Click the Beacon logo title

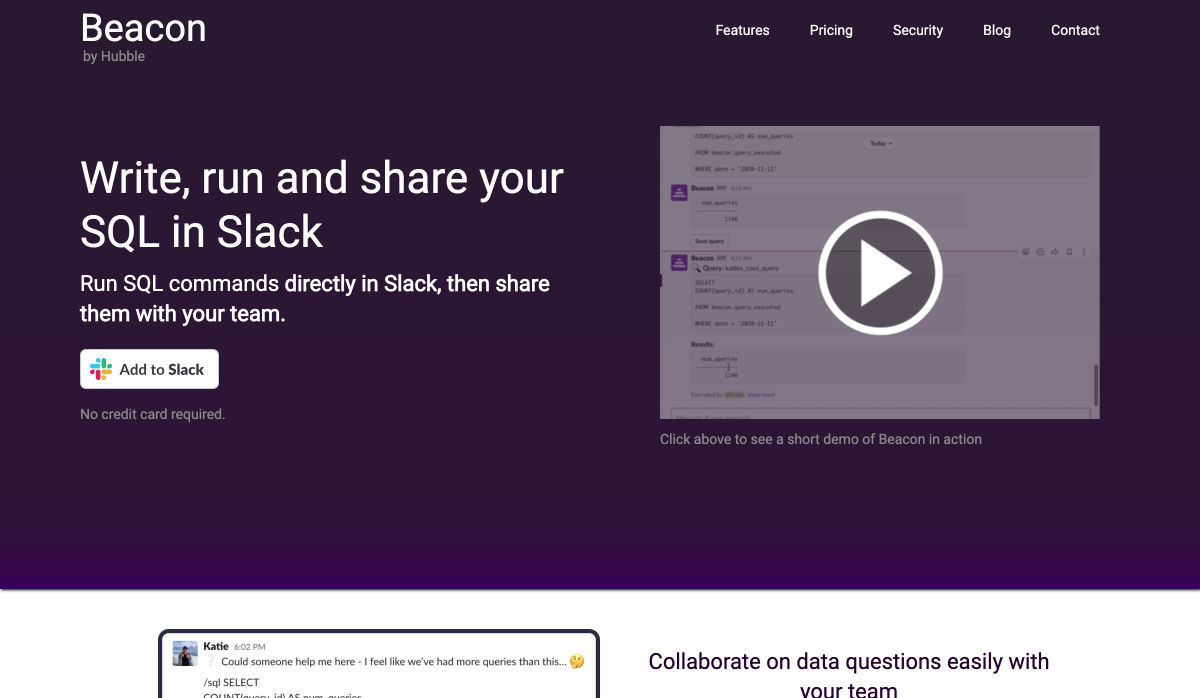(143, 28)
